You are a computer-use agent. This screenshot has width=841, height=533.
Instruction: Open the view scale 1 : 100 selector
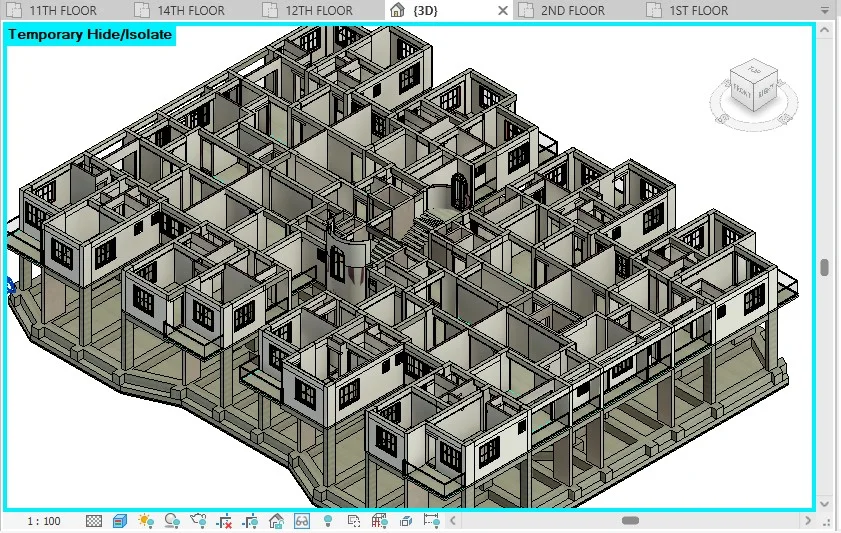coord(44,521)
